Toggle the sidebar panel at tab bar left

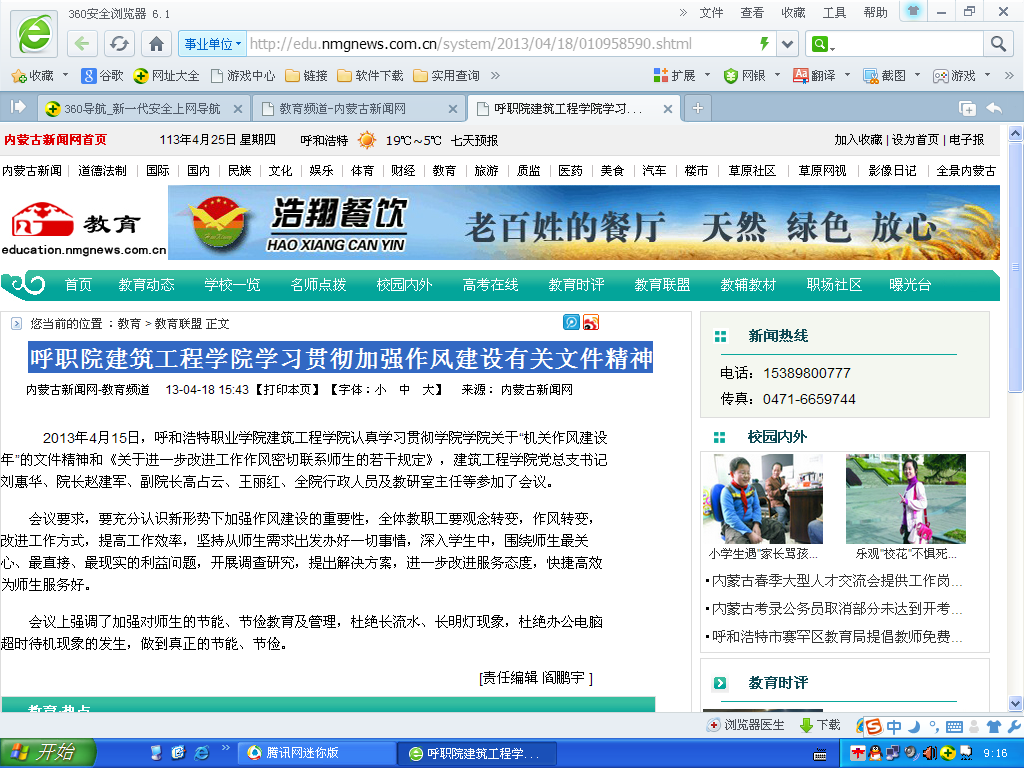tap(18, 107)
